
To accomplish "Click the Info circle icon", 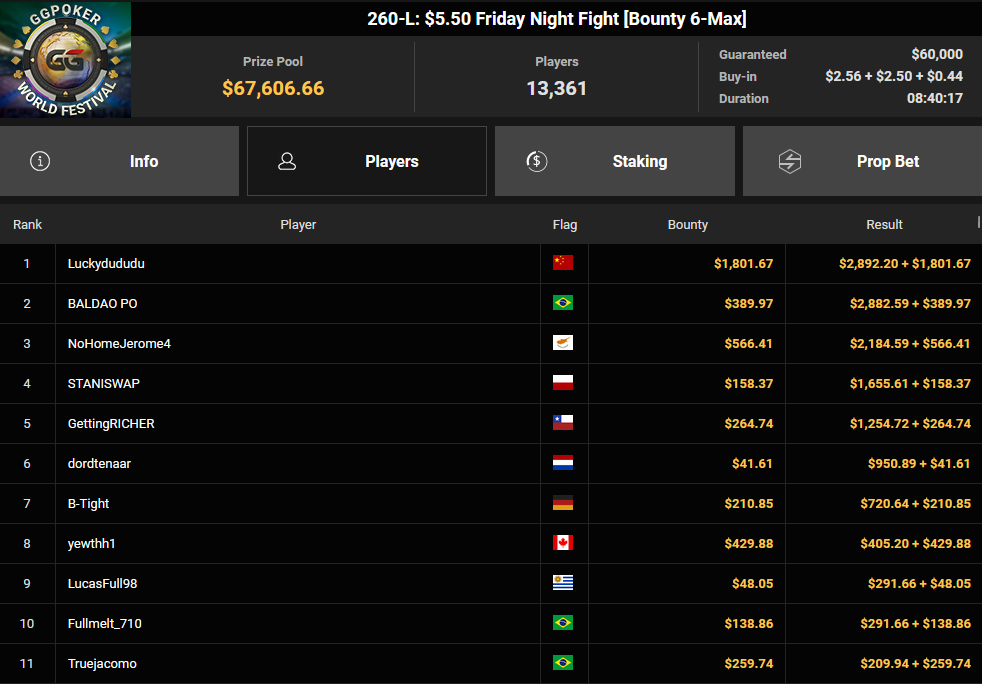I will (40, 161).
